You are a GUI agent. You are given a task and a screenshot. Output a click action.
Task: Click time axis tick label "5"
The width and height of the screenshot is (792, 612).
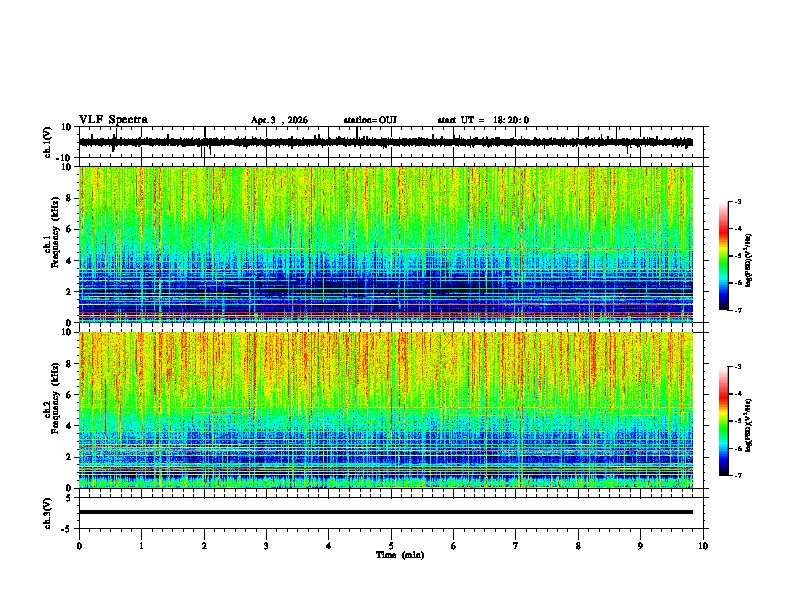(x=391, y=546)
